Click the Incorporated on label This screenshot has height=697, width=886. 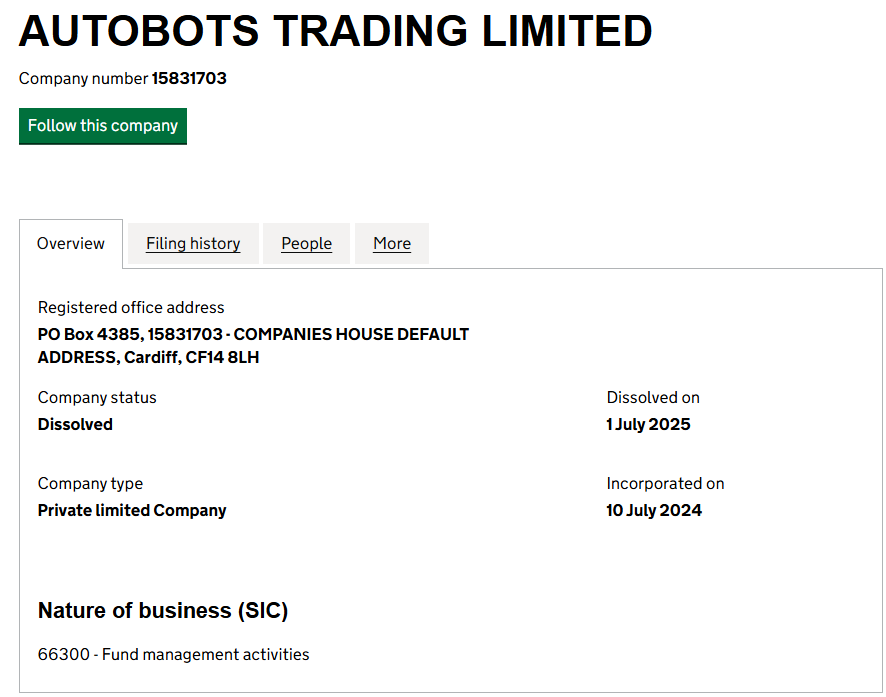[x=665, y=484]
